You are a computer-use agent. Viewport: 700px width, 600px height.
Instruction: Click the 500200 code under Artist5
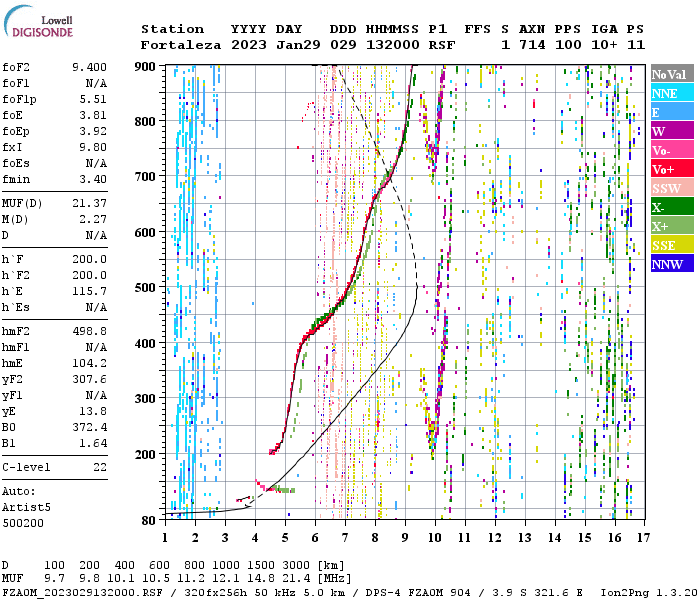click(23, 523)
